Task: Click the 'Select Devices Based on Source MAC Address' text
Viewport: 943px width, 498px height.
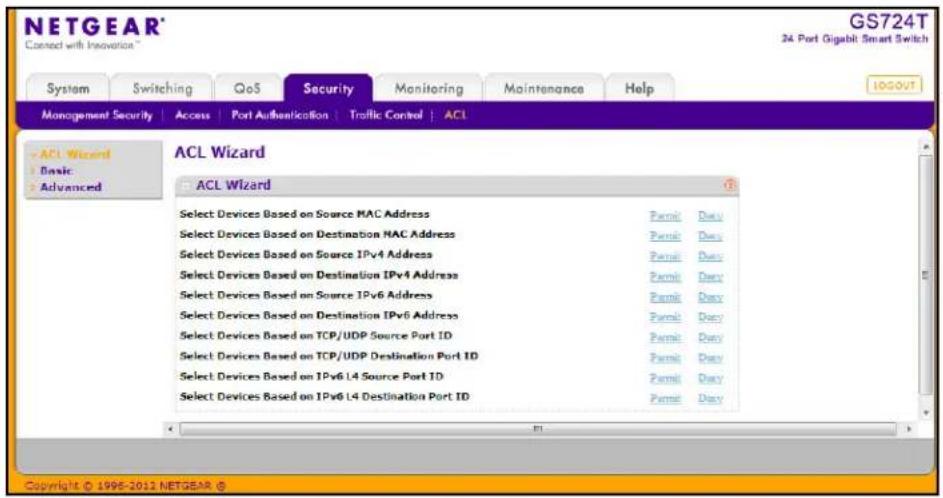Action: click(x=304, y=214)
